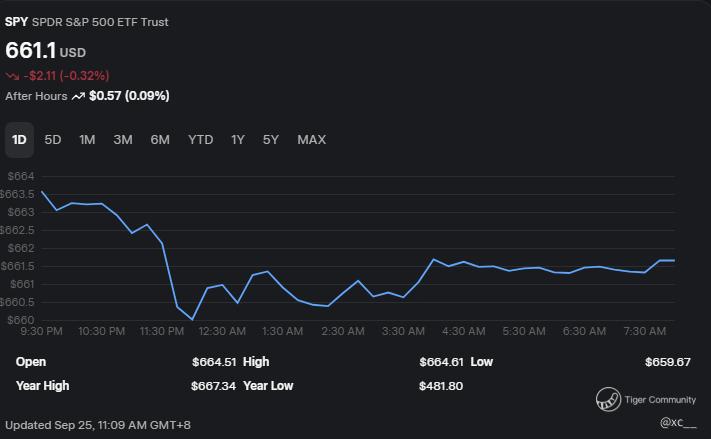Select the MAX time range
Image resolution: width=711 pixels, height=439 pixels.
[311, 140]
